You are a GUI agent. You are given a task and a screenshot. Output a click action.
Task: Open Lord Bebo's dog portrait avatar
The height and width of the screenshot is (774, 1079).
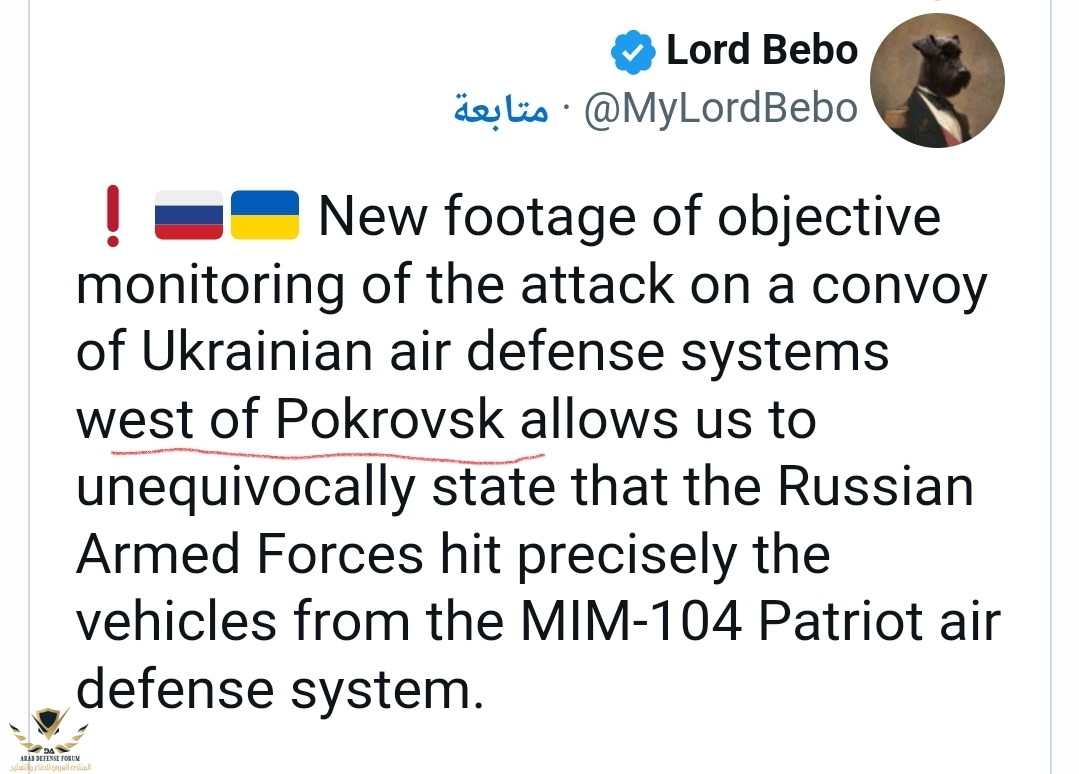(x=937, y=82)
